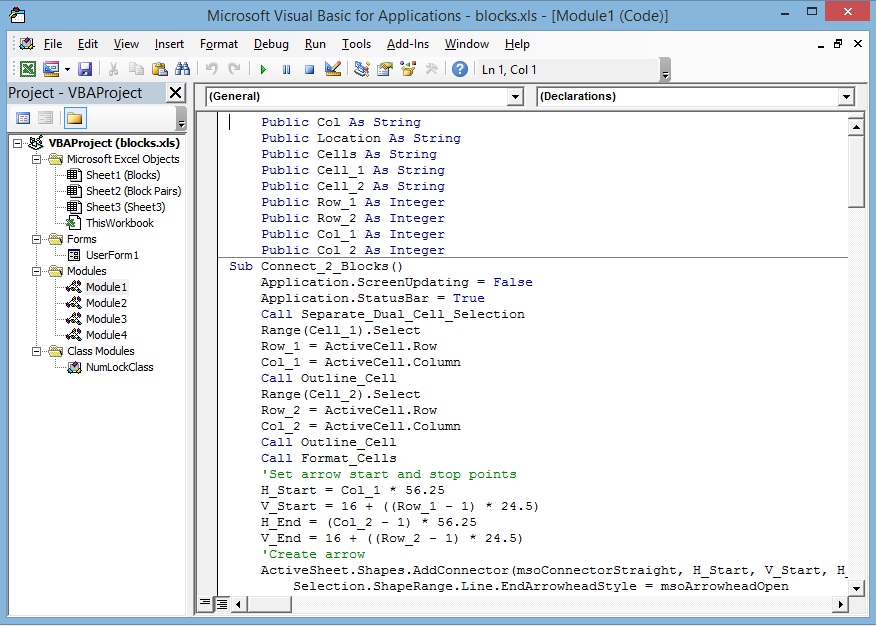This screenshot has height=626, width=876.
Task: Click the Break pause button
Action: pos(287,70)
